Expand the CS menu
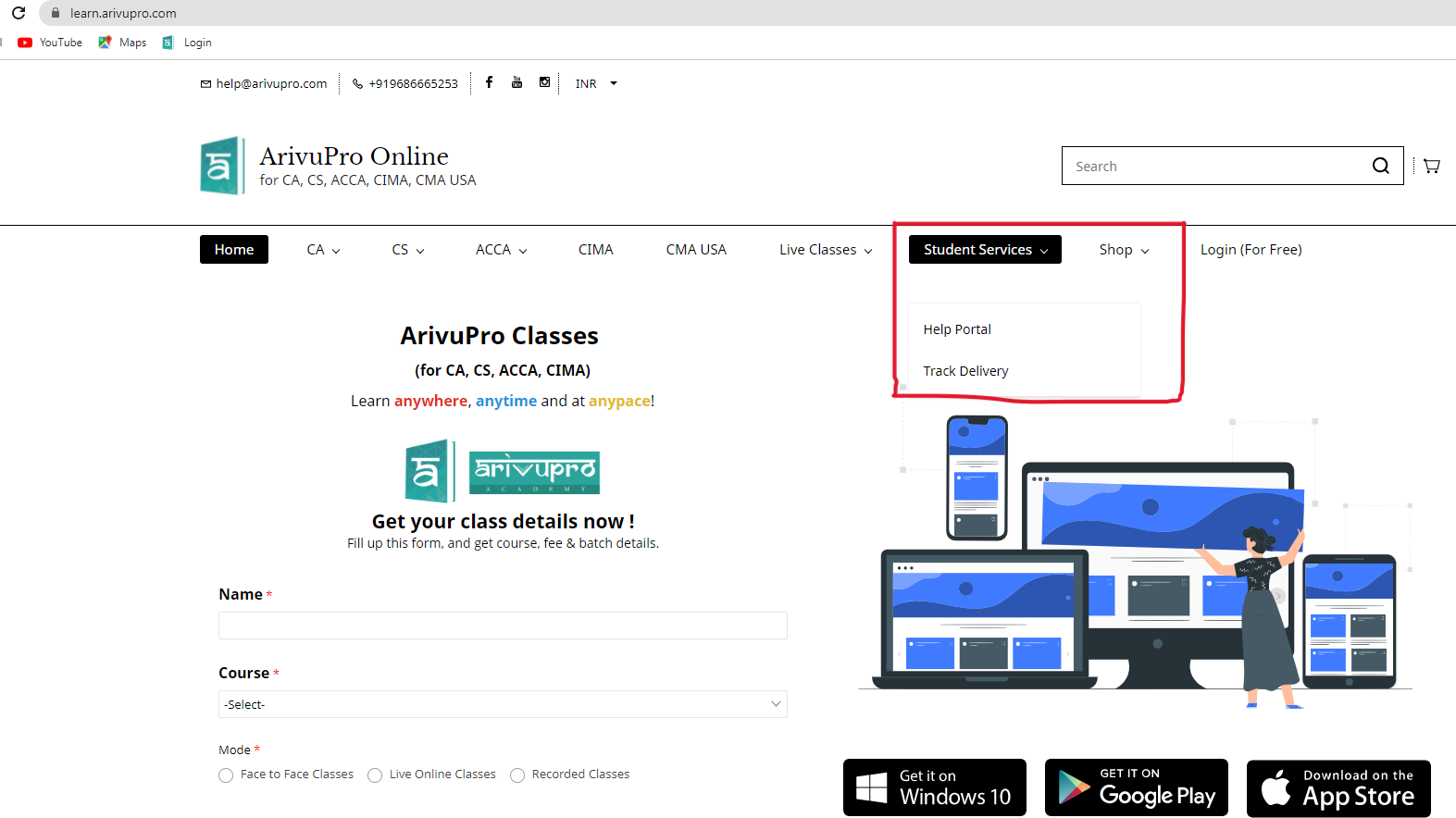 pos(408,250)
